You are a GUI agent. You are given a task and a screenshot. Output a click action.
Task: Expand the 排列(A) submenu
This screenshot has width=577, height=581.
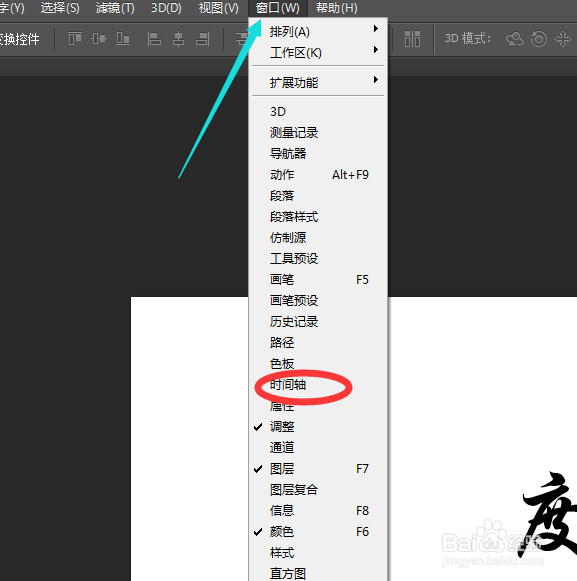pyautogui.click(x=318, y=31)
